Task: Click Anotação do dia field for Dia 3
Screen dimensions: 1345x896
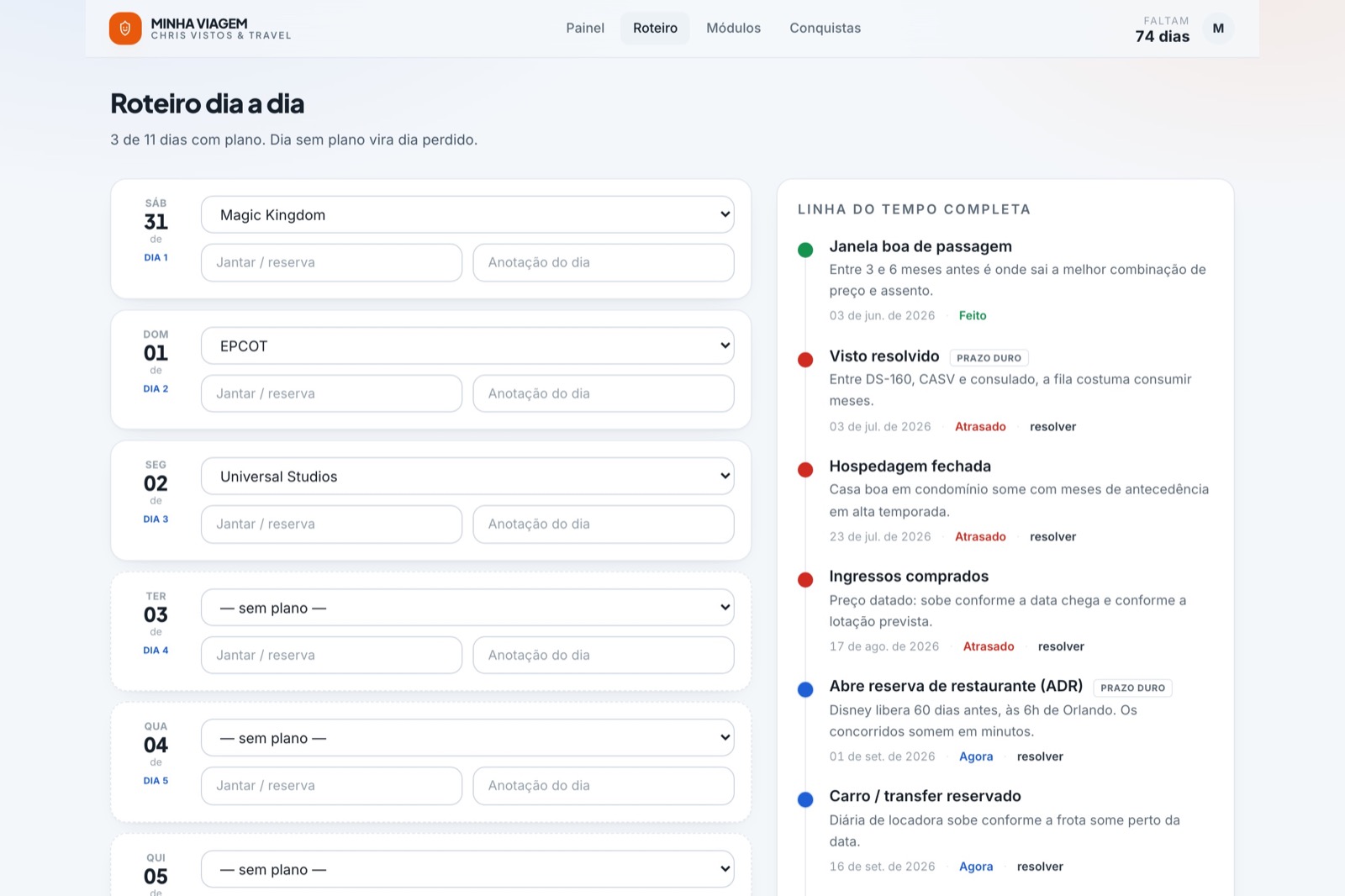Action: tap(604, 524)
